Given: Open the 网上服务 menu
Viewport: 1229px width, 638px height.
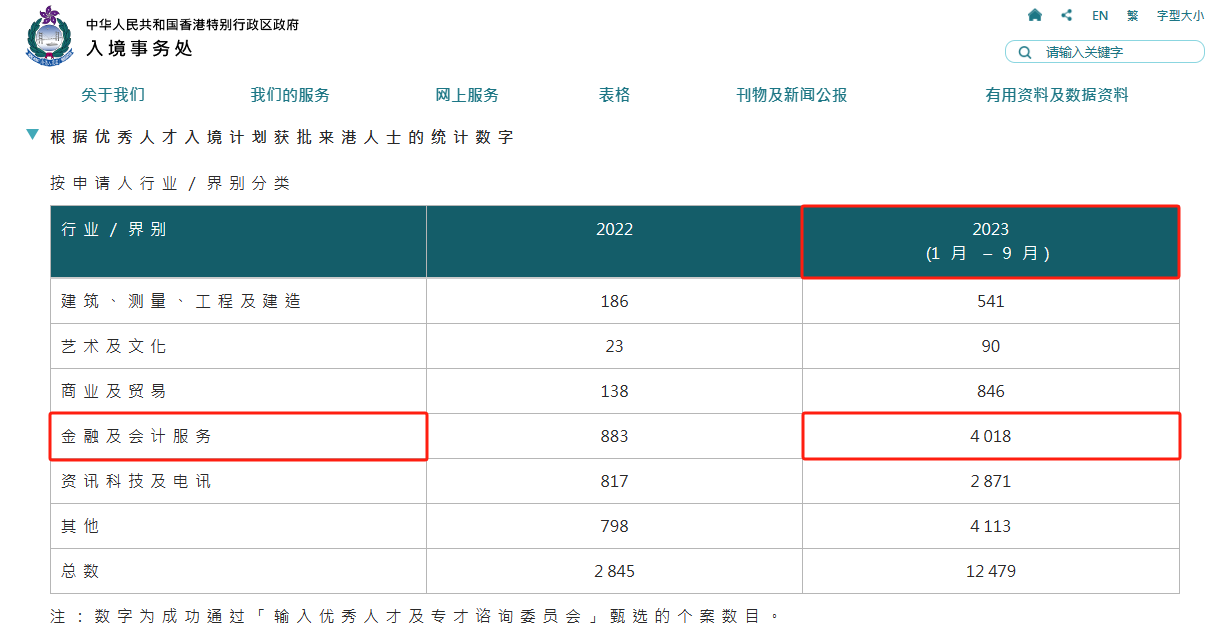Looking at the screenshot, I should [x=467, y=95].
